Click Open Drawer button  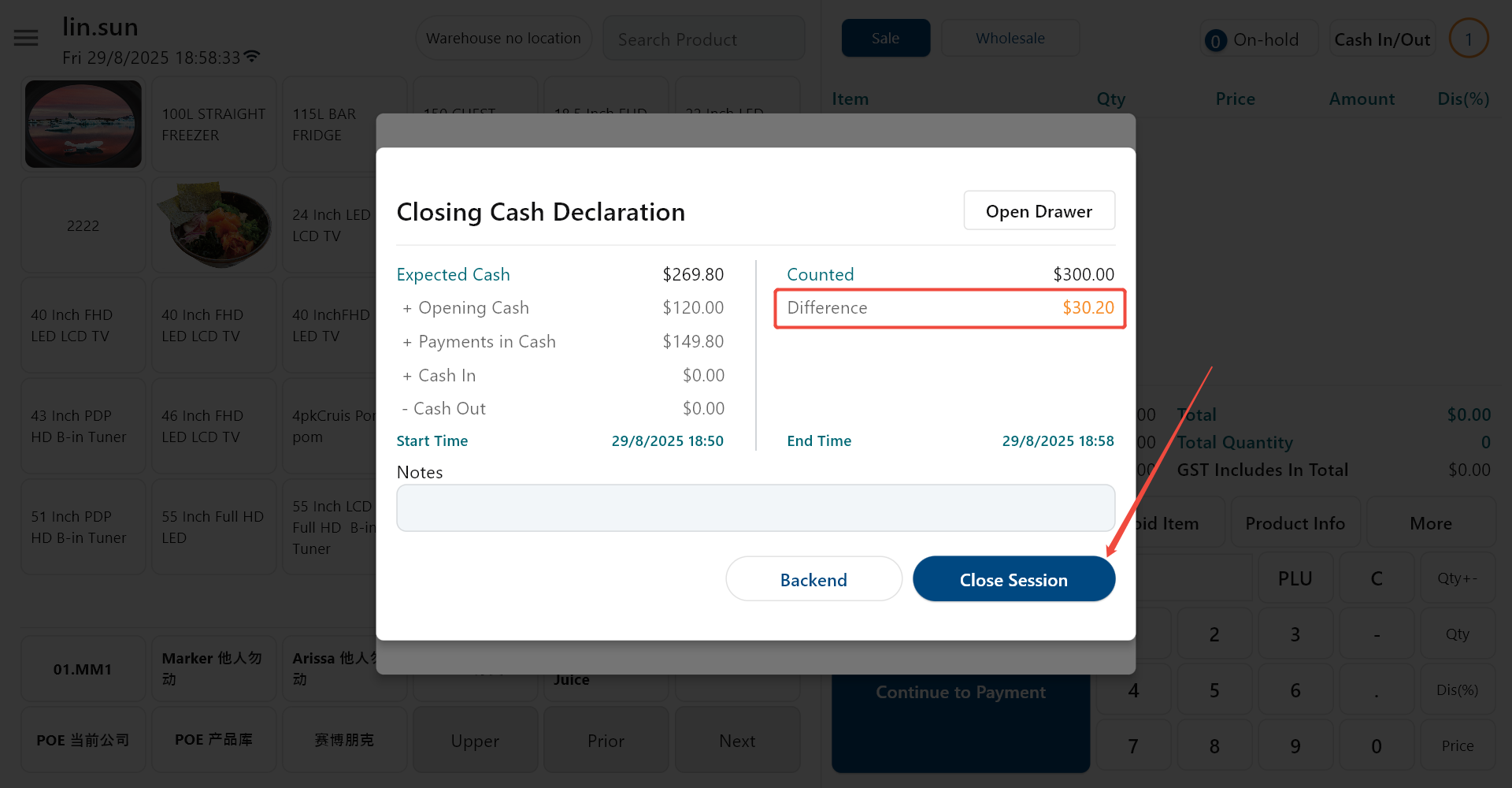point(1039,211)
